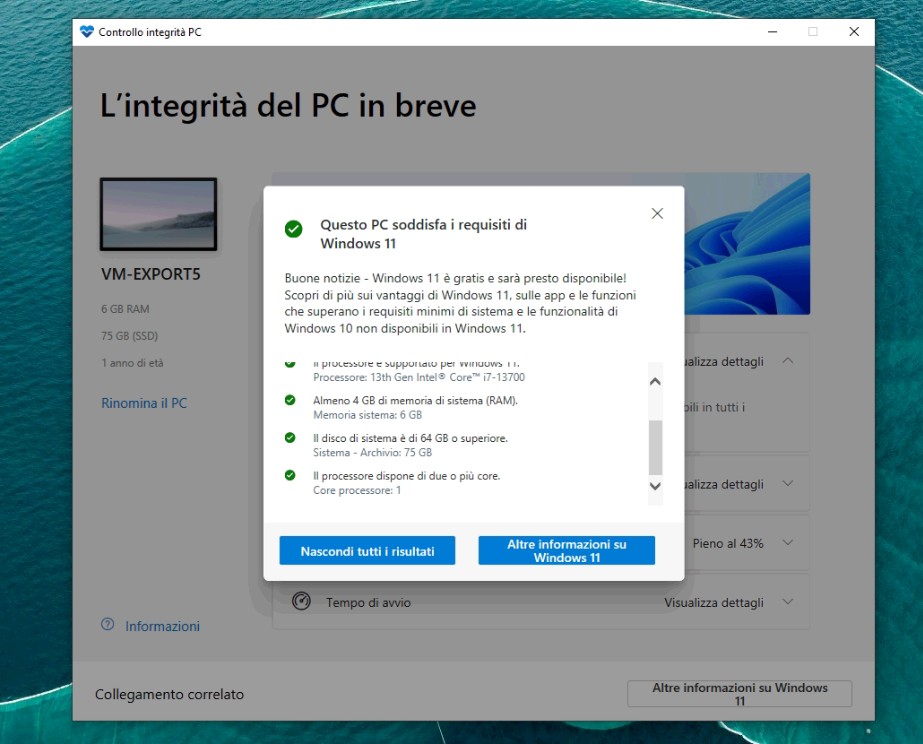Click the Tempo di avvio gauge icon
The image size is (923, 744).
[301, 601]
